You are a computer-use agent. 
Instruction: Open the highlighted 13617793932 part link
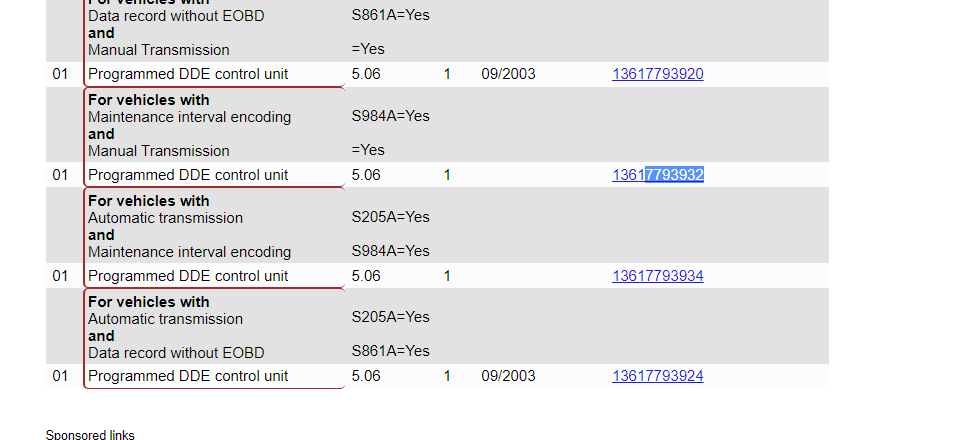(x=657, y=175)
